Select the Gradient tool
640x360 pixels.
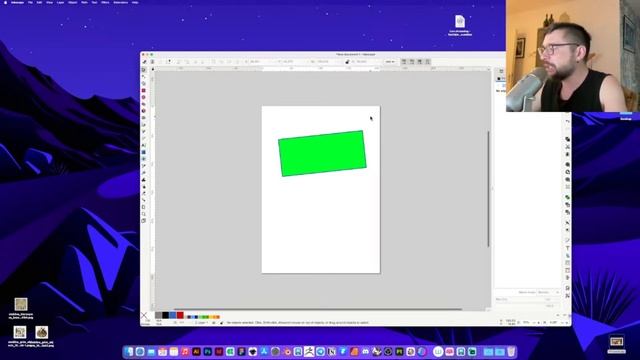click(x=144, y=152)
